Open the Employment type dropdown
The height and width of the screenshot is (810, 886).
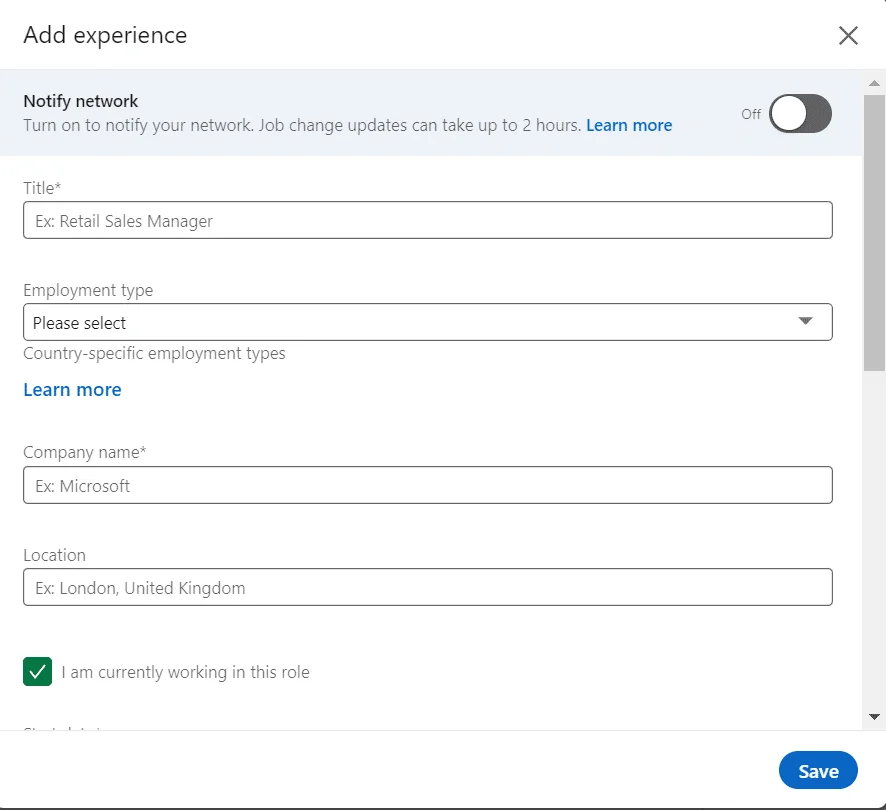pos(427,322)
